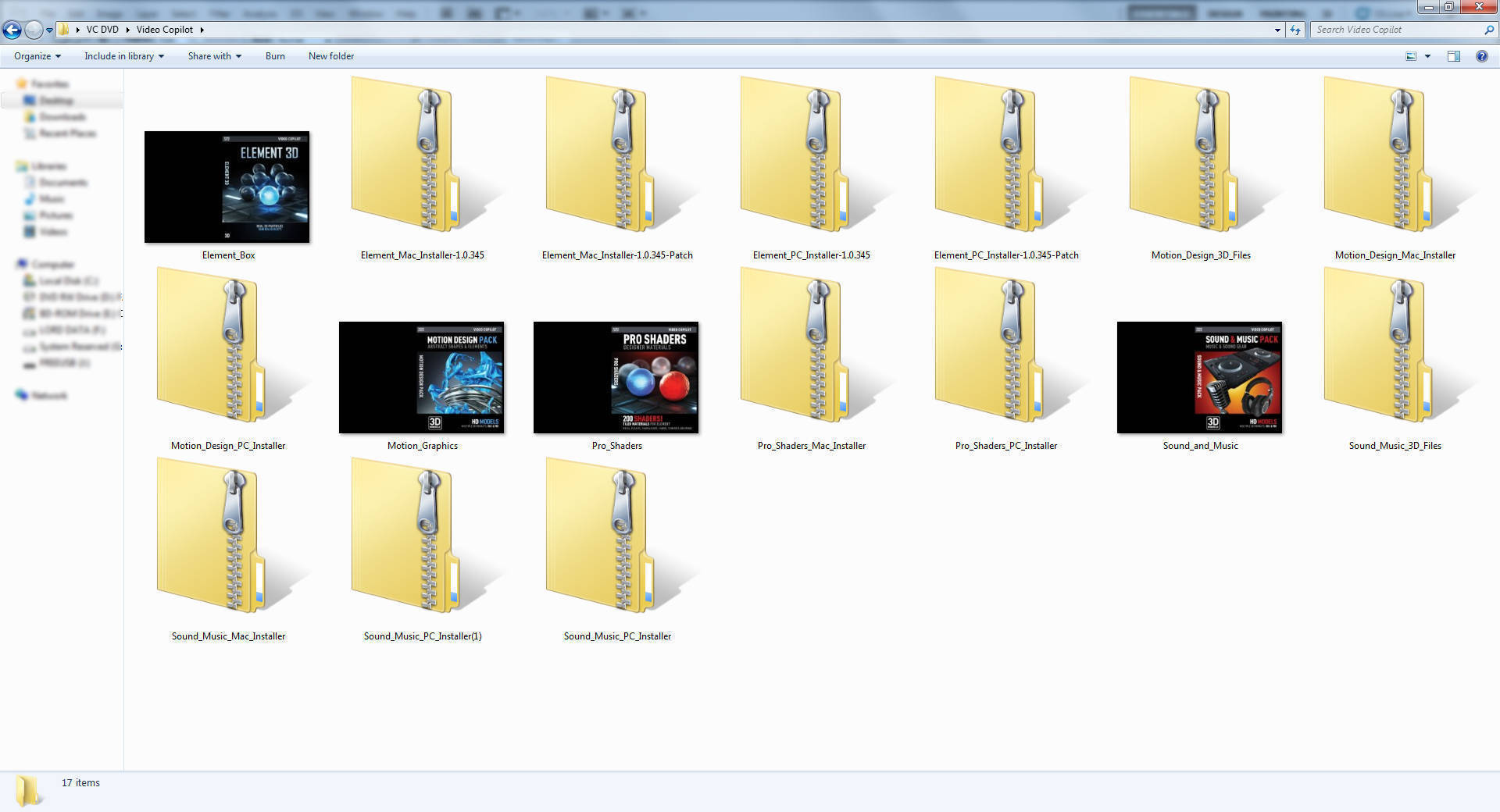Click the search magnifier icon
This screenshot has width=1500, height=812.
tap(1488, 30)
